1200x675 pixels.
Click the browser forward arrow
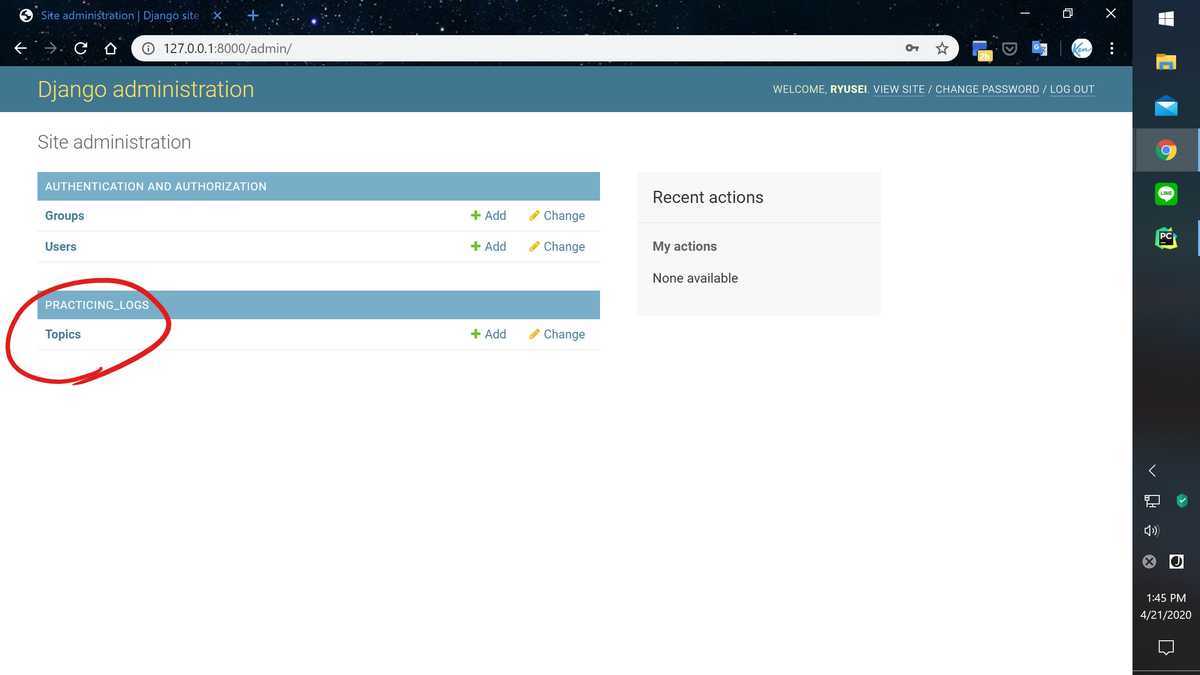tap(50, 48)
